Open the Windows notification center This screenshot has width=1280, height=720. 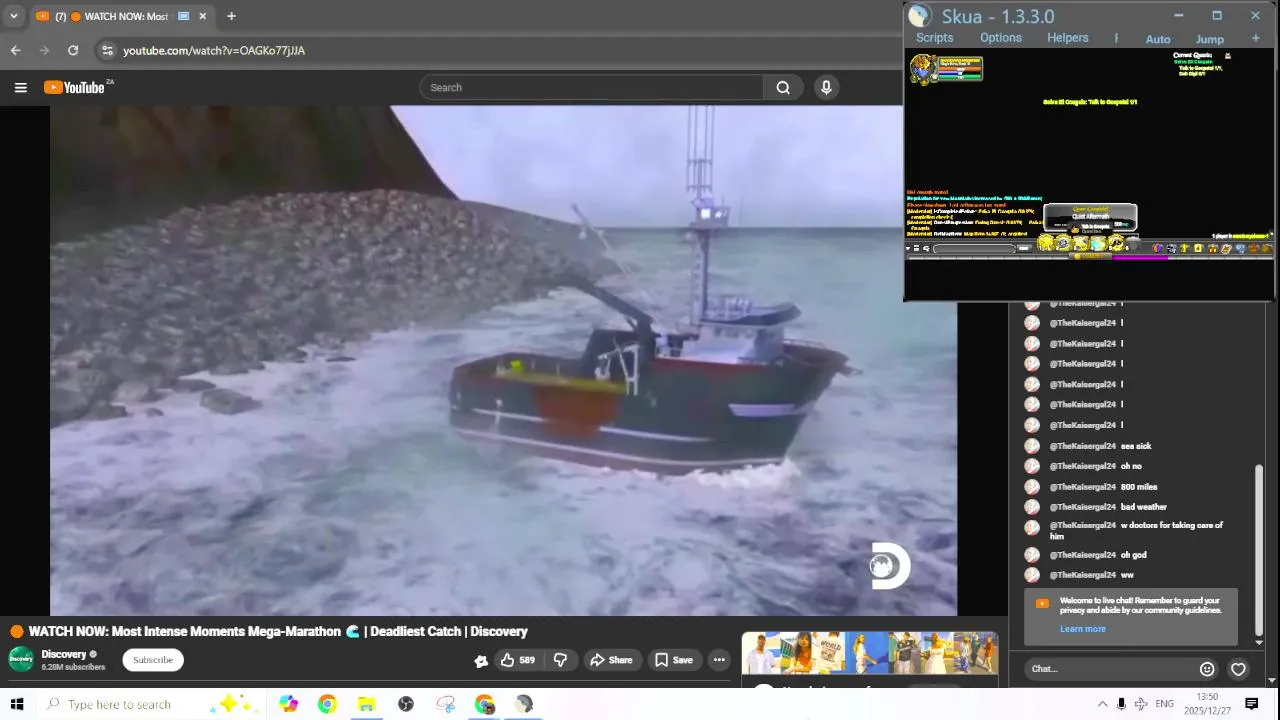coord(1251,704)
